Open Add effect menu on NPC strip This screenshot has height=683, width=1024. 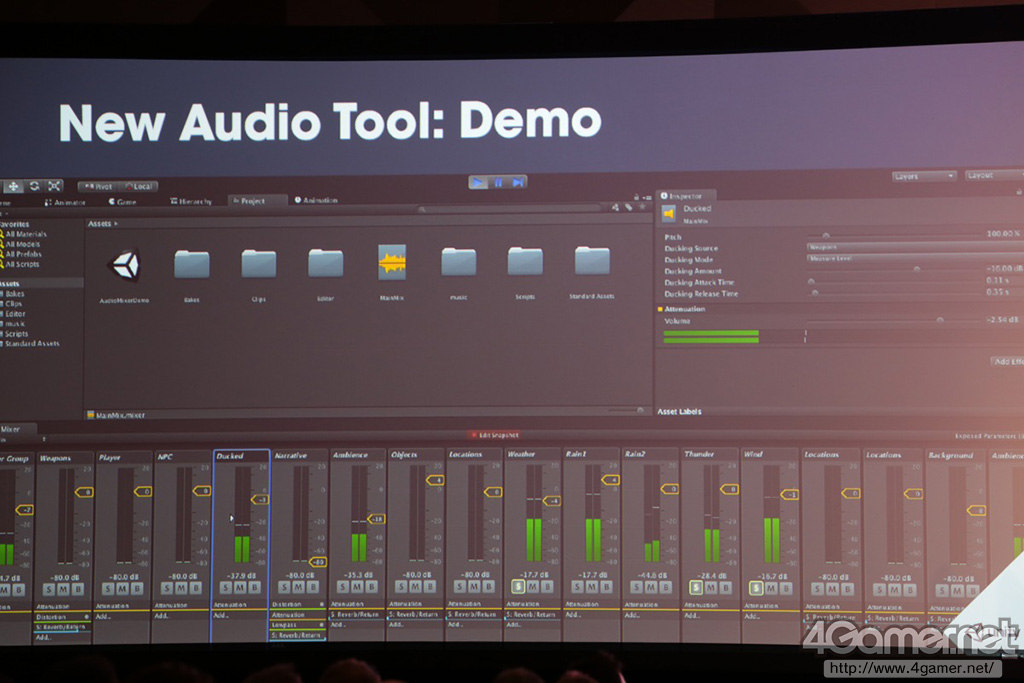[x=162, y=616]
